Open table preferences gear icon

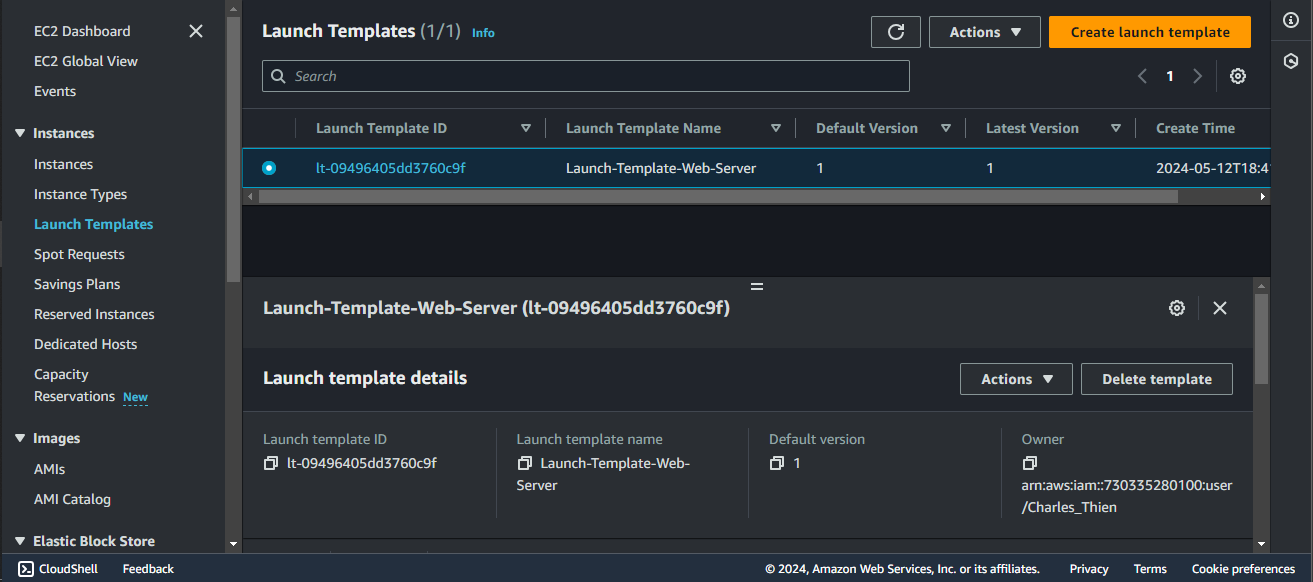(1238, 76)
